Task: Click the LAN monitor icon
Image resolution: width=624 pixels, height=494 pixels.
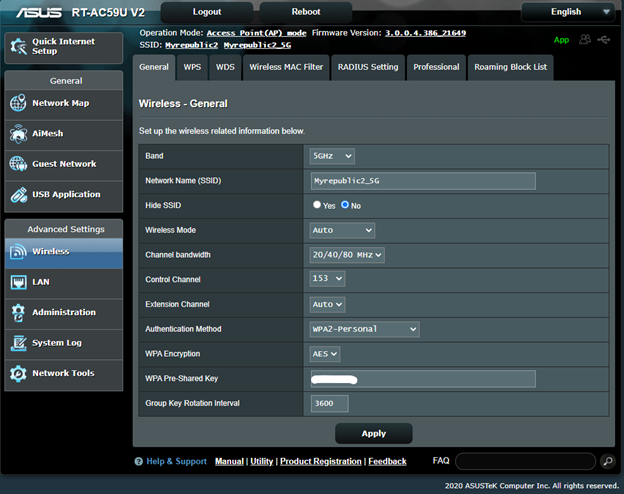Action: pos(18,282)
